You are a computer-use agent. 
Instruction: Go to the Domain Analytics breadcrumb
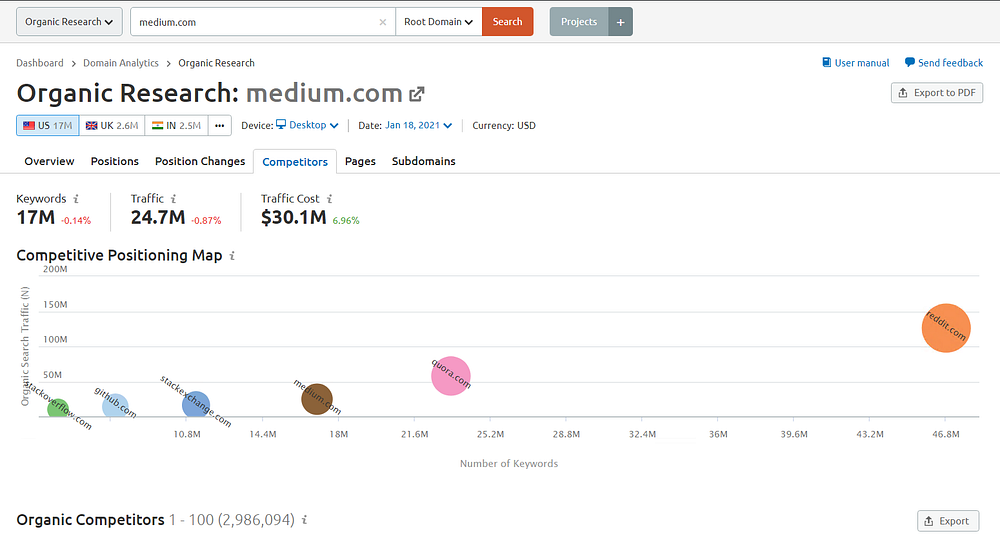pyautogui.click(x=121, y=63)
